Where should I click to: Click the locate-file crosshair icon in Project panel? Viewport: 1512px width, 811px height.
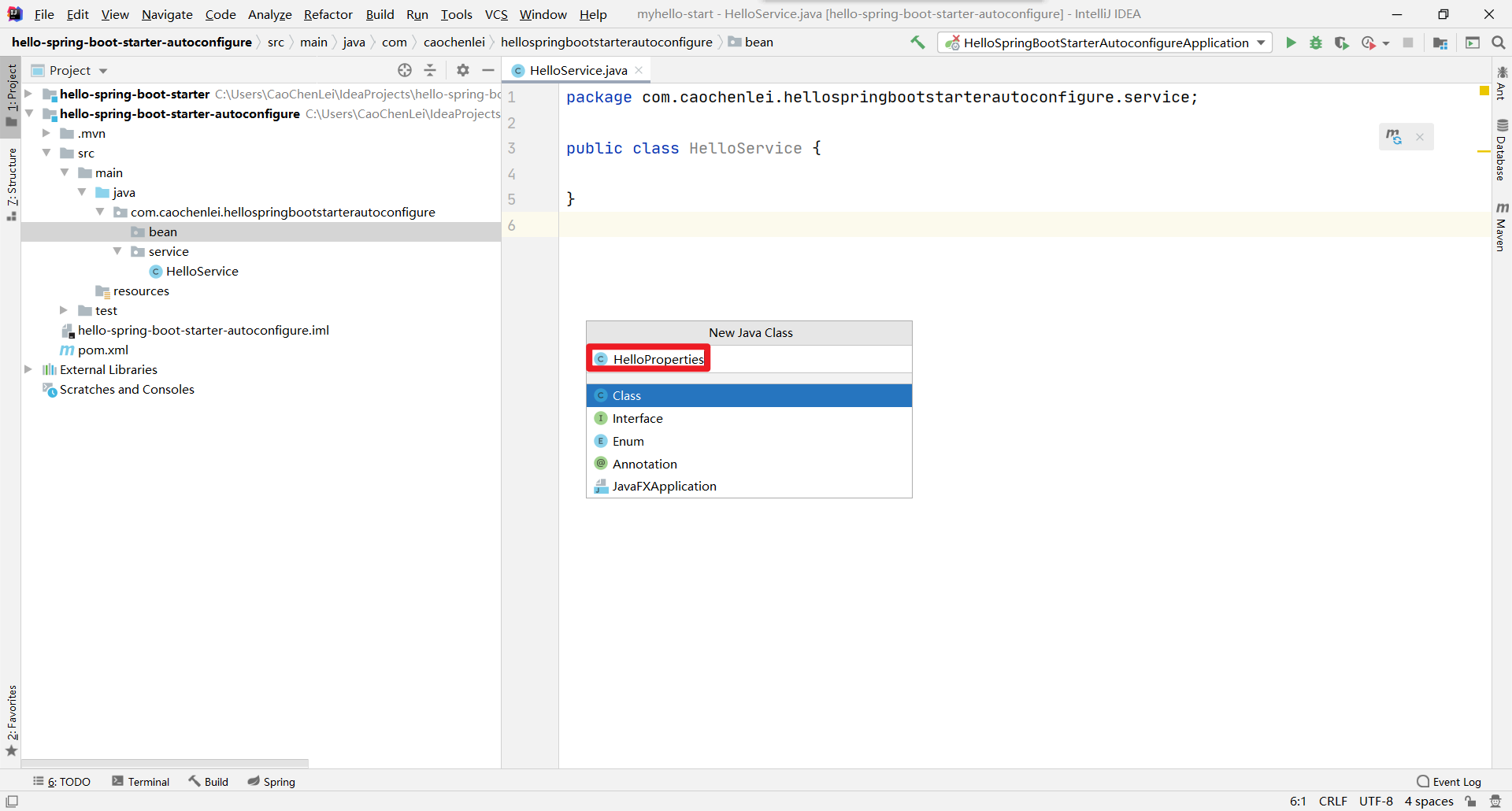405,70
